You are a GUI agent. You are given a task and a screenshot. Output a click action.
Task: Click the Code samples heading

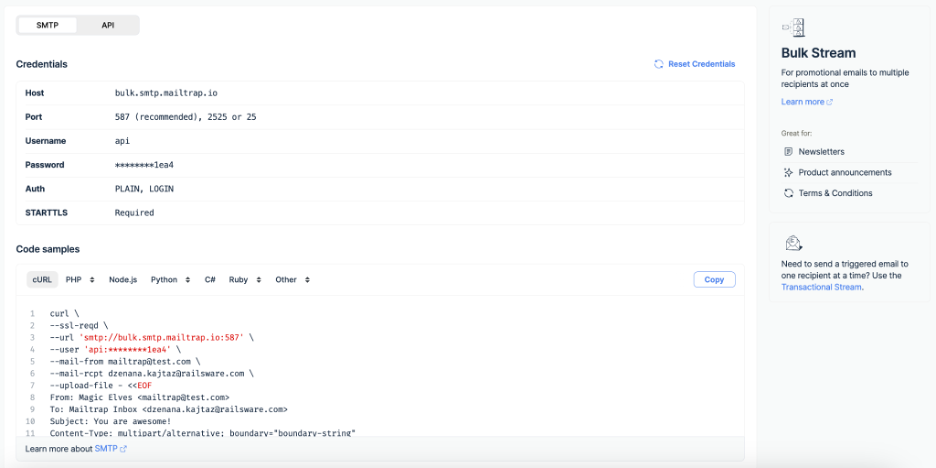point(48,249)
